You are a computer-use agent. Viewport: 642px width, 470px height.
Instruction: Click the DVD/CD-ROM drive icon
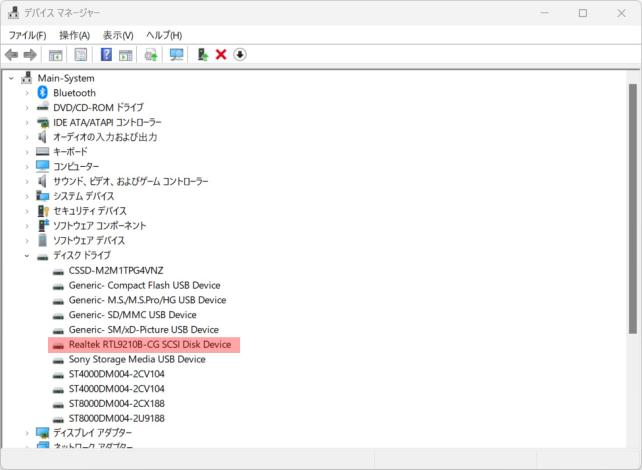coord(43,107)
